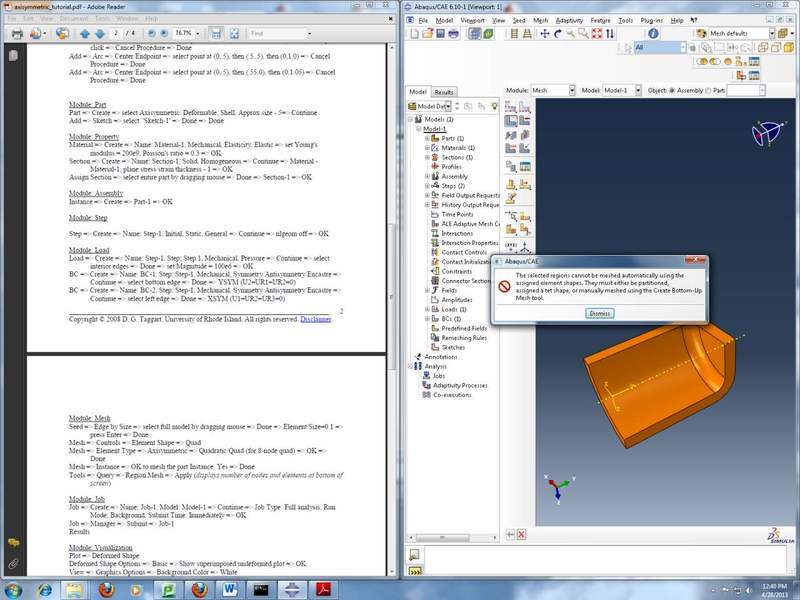
Task: Save the model database in Abaqus toolbar
Action: [440, 34]
